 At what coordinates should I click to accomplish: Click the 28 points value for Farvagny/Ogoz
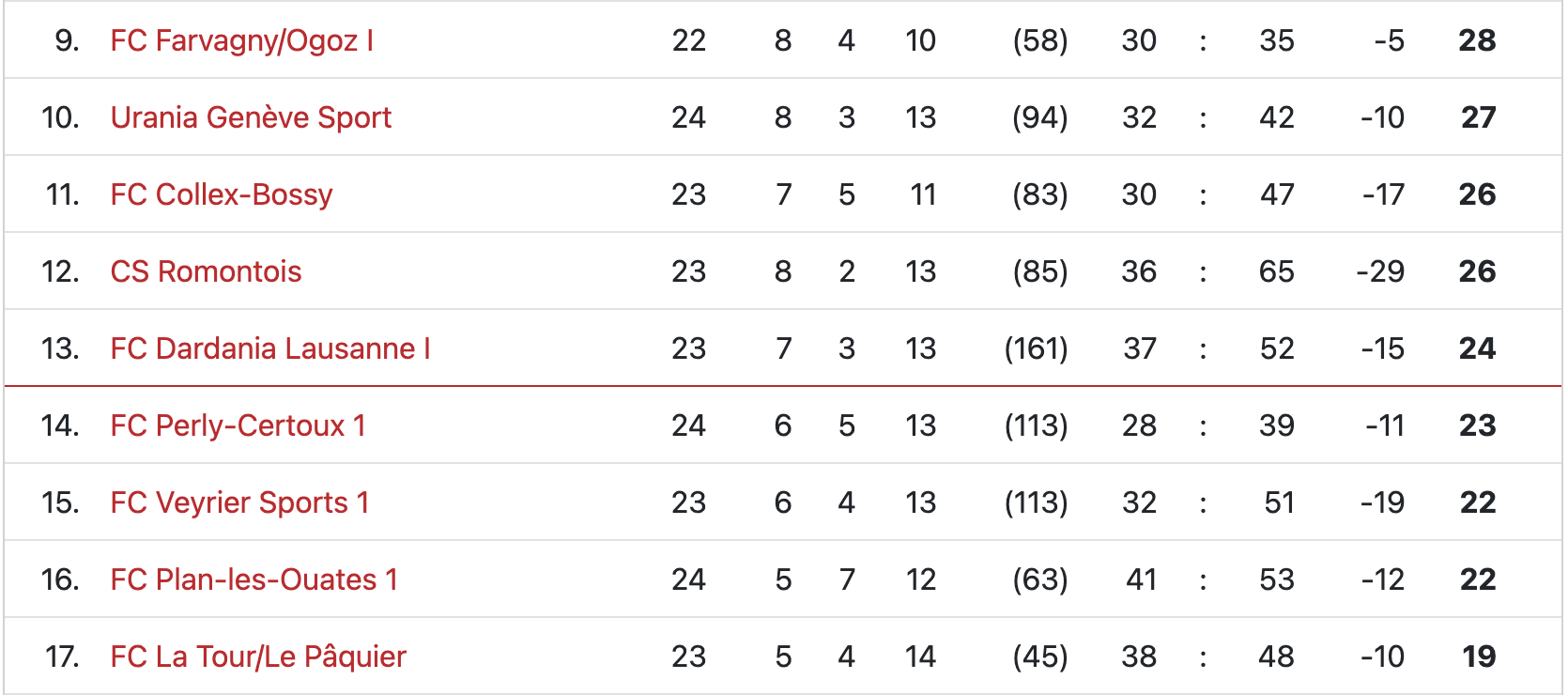coord(1477,40)
